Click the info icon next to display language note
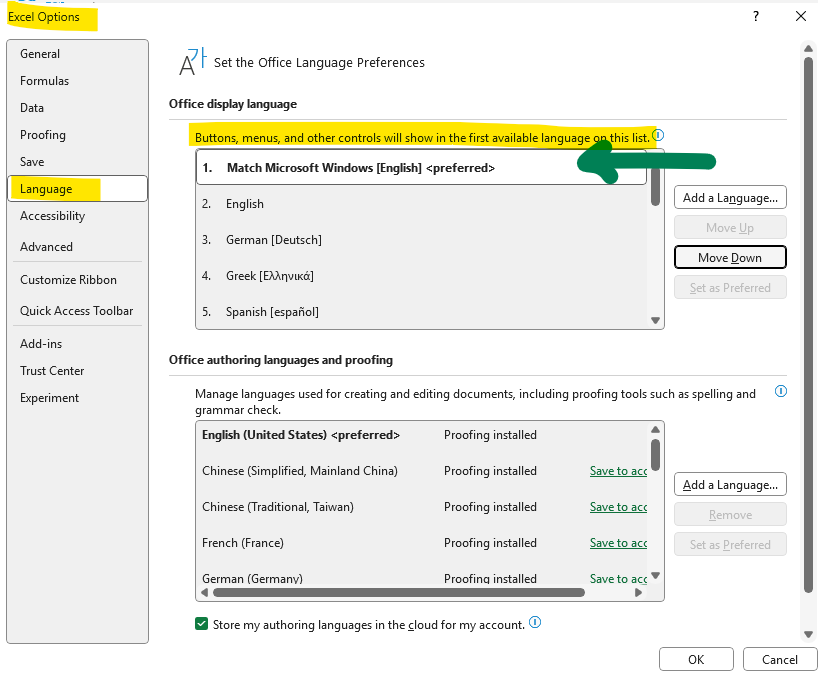Image resolution: width=818 pixels, height=673 pixels. click(x=657, y=134)
